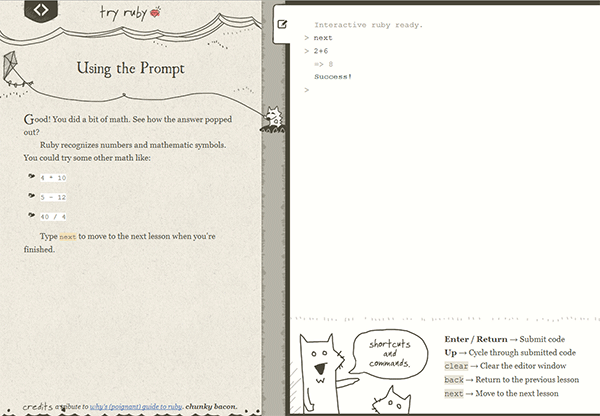Click the 'credits' handwritten text
The height and width of the screenshot is (416, 600).
(38, 406)
